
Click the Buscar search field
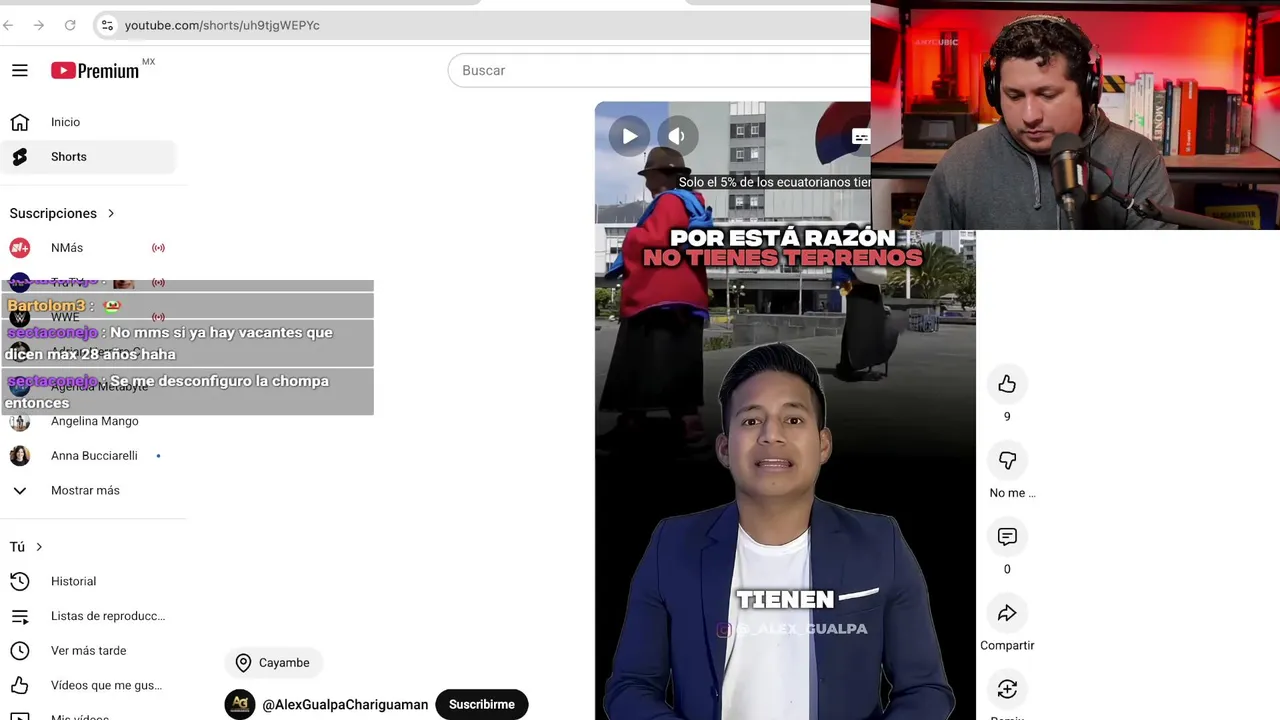coord(660,70)
